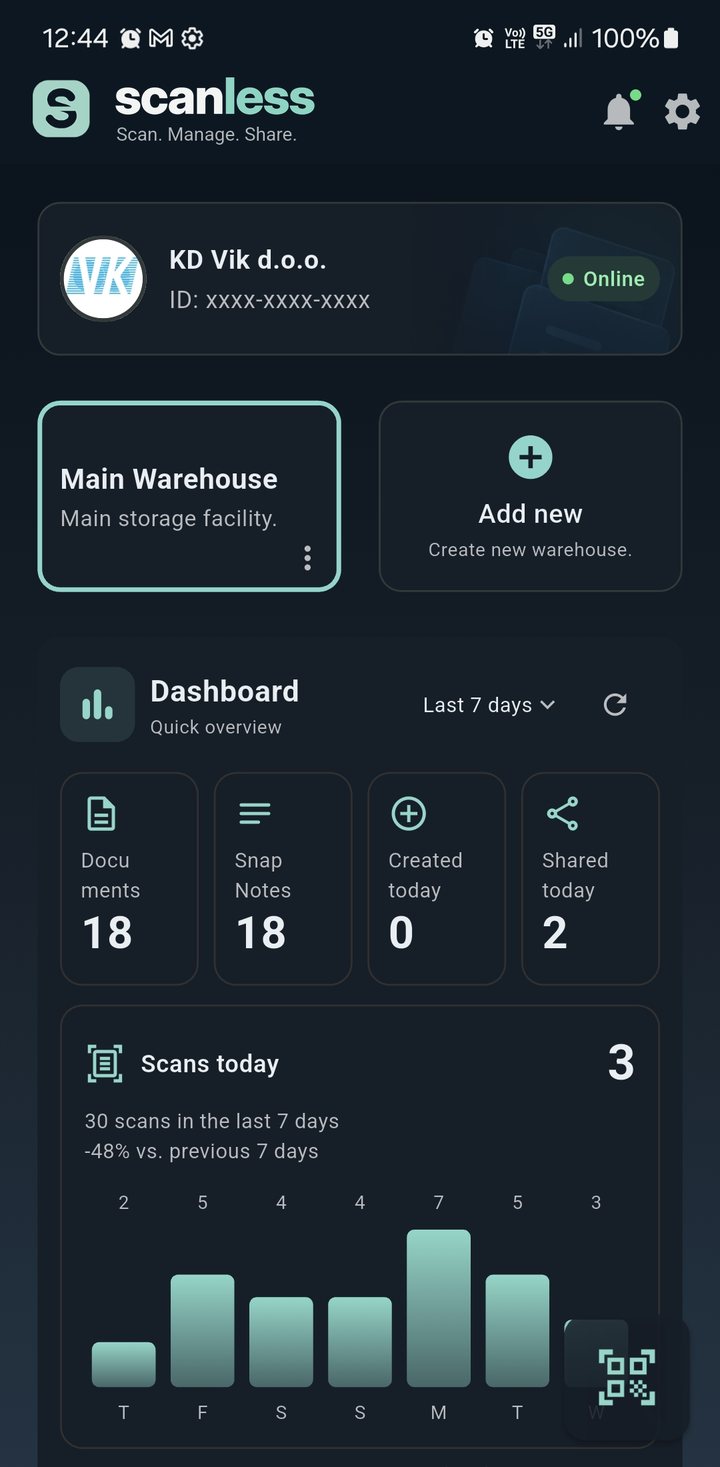Open the notifications bell
Image resolution: width=720 pixels, height=1467 pixels.
tap(619, 111)
